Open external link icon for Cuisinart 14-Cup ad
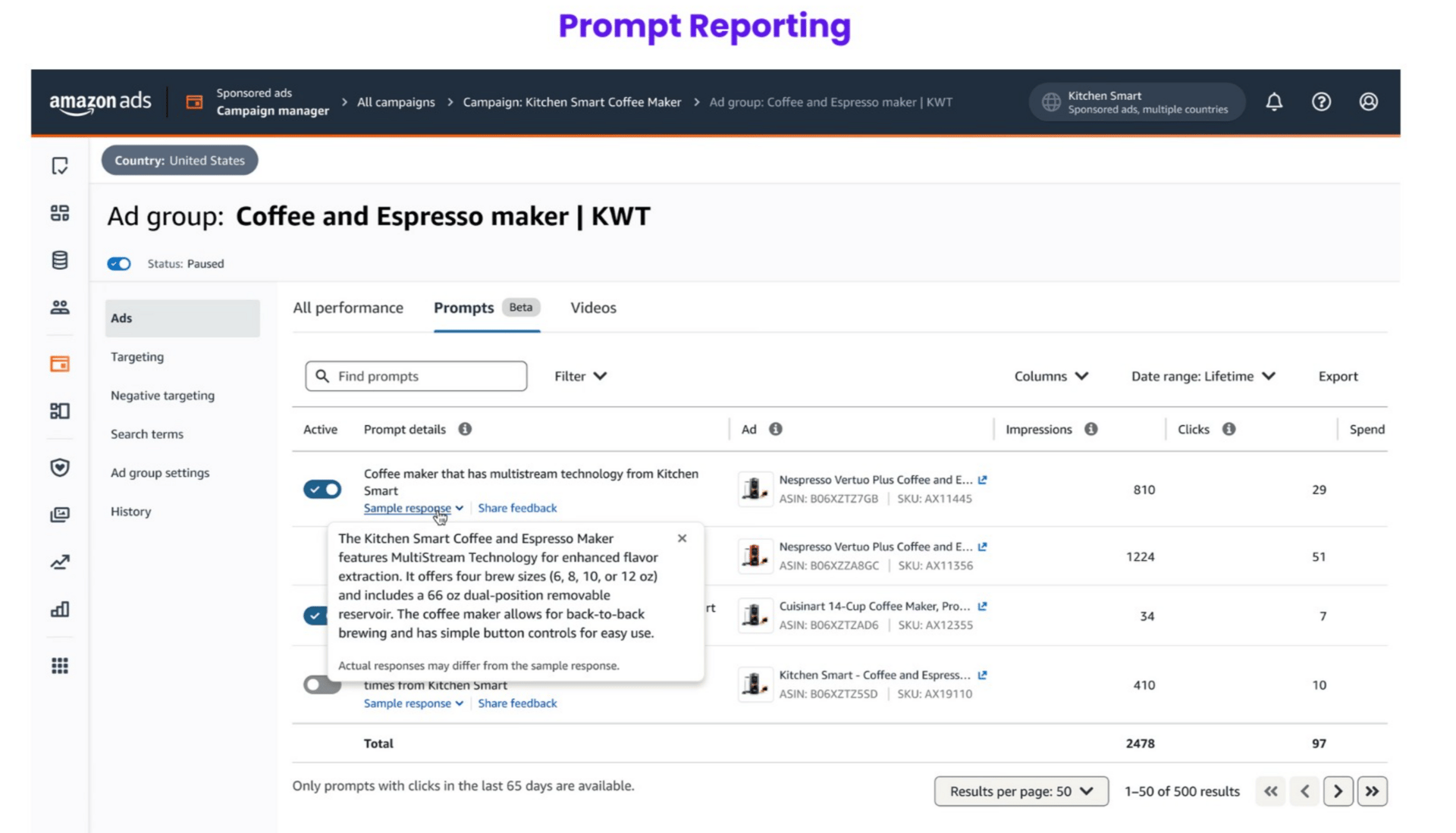1456x833 pixels. tap(982, 606)
